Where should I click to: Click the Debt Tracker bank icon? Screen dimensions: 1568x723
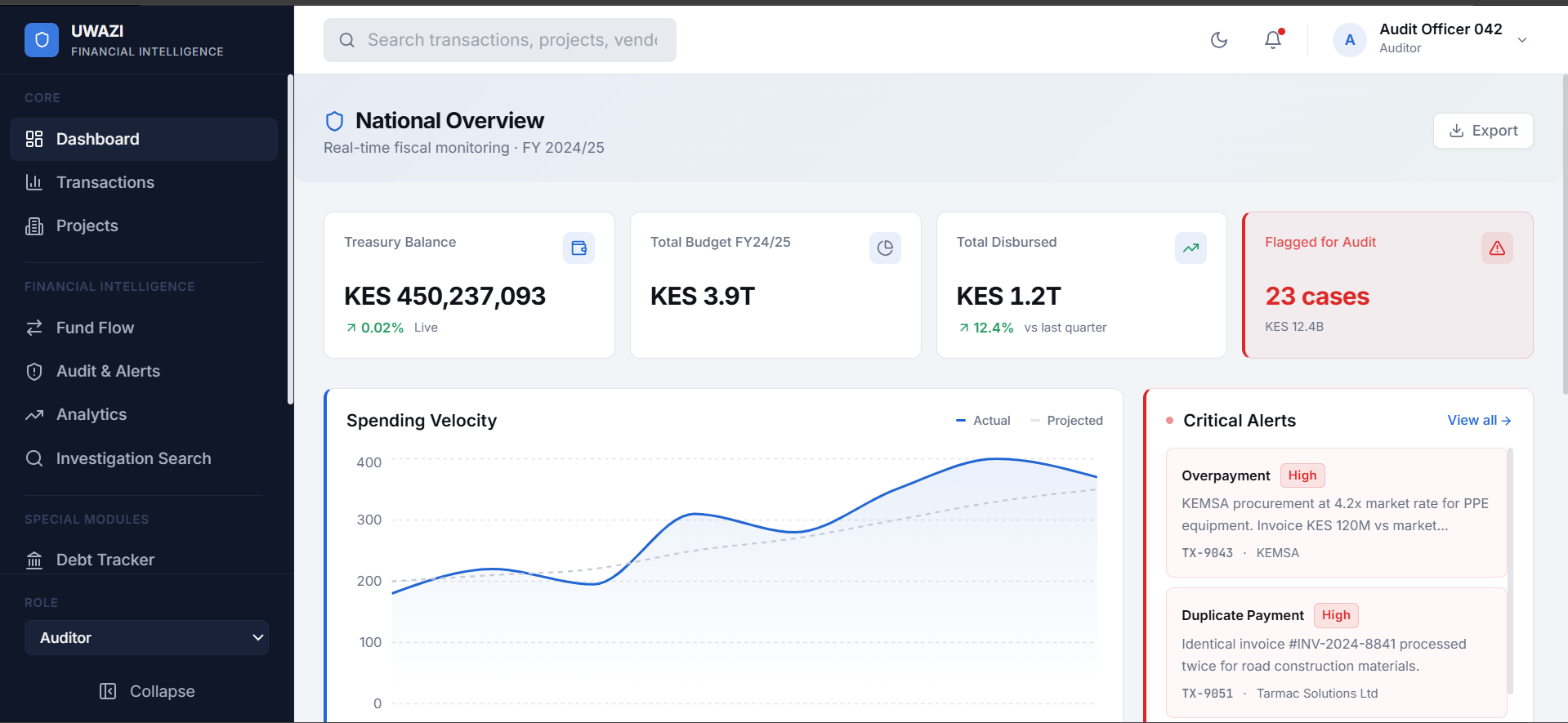[x=34, y=560]
